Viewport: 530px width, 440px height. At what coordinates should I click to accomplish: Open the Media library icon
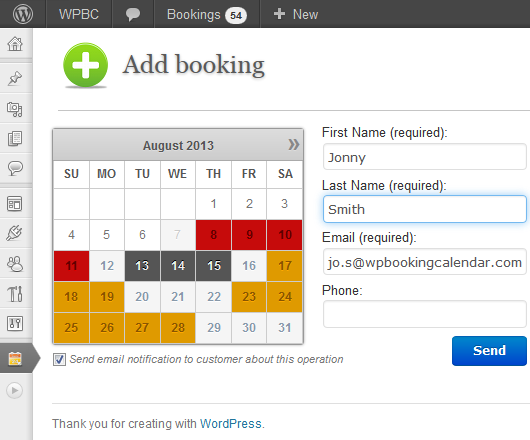point(15,109)
